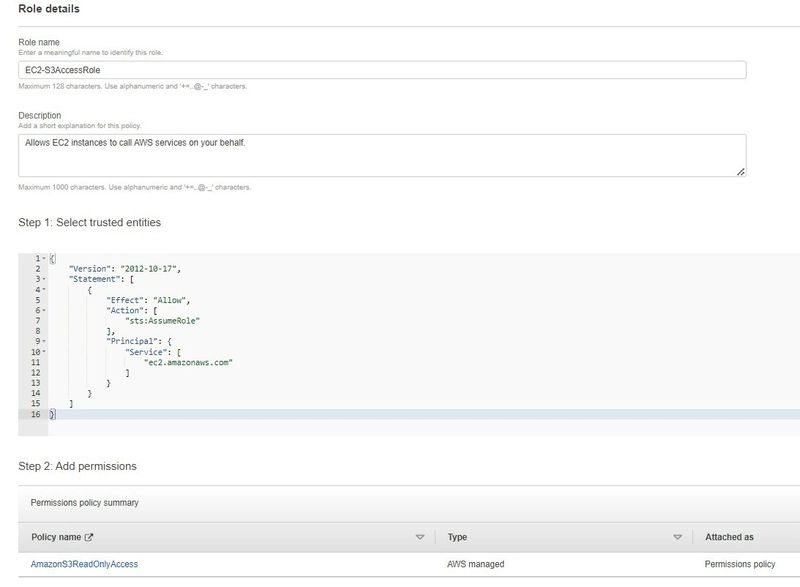800x587 pixels.
Task: Click the Attached as column header
Action: tap(729, 537)
